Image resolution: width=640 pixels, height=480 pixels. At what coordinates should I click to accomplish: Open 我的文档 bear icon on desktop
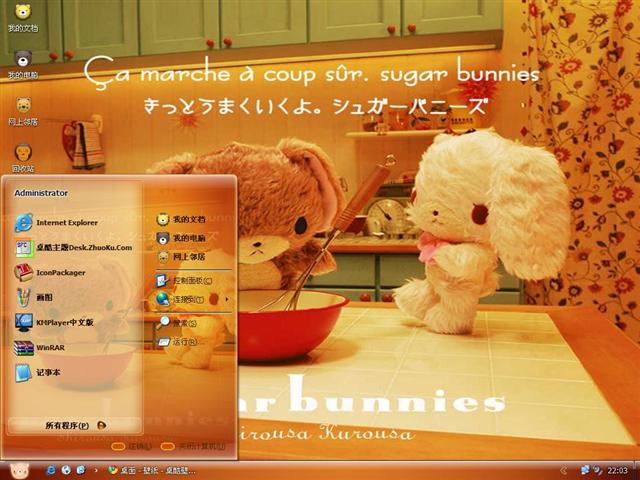coord(23,11)
